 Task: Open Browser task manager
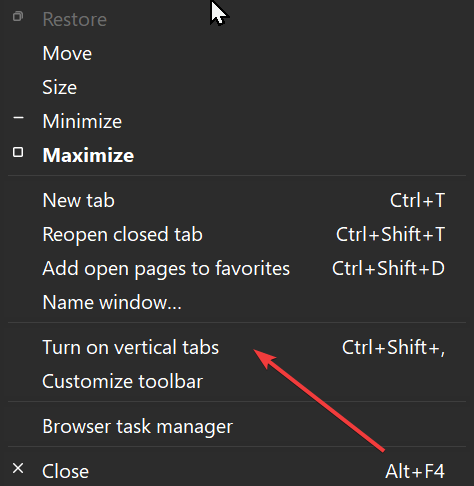pos(237,426)
